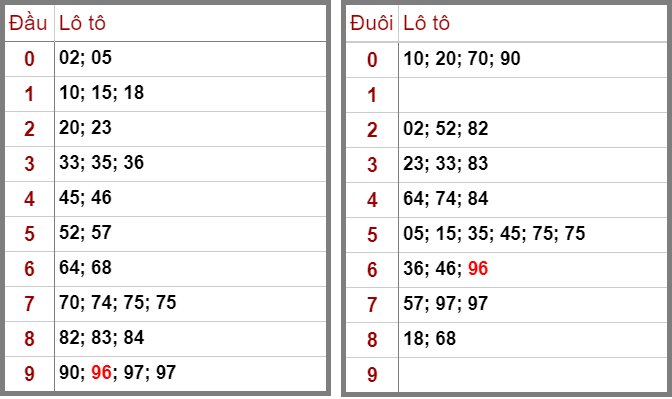Screen dimensions: 672x399
Task: Select the "10; 15; 18" lô tô cell
Action: pos(190,94)
